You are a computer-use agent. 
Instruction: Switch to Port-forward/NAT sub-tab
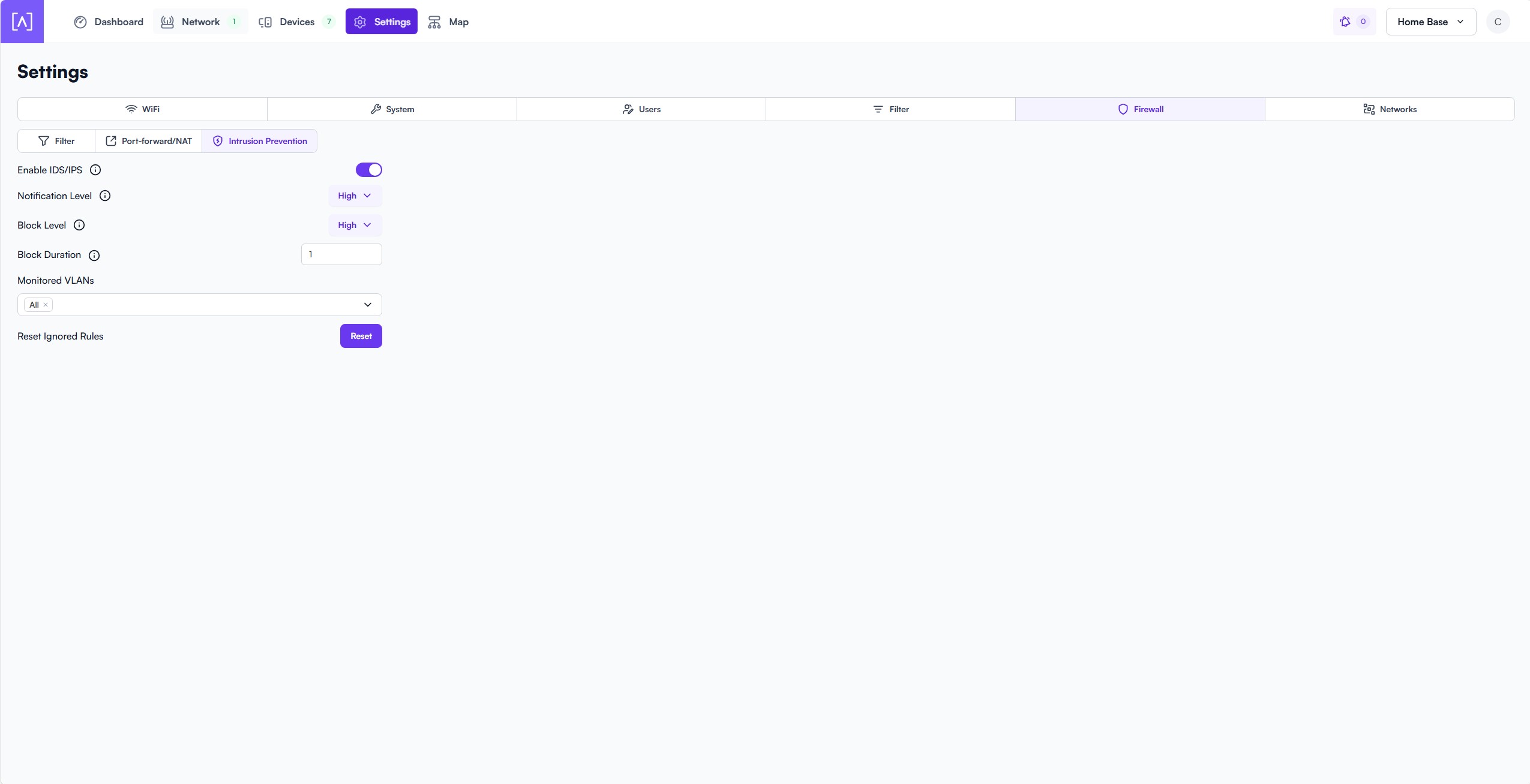[x=149, y=141]
